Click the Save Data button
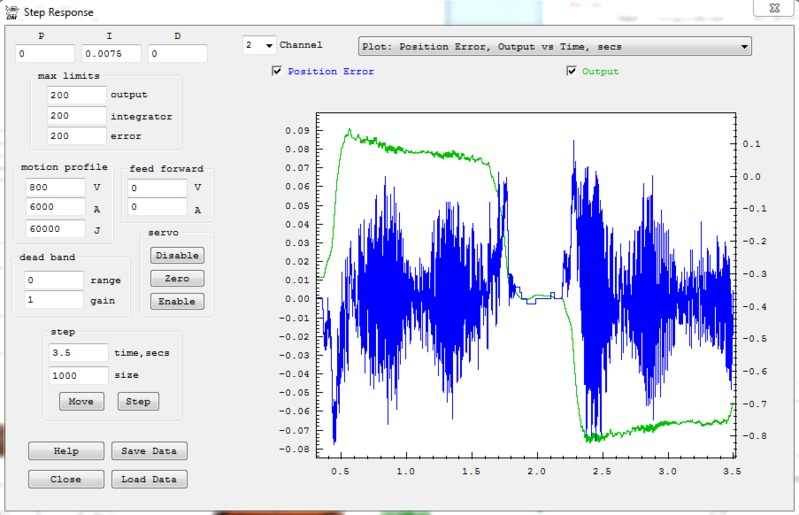Screen dimensions: 799x515 point(148,451)
